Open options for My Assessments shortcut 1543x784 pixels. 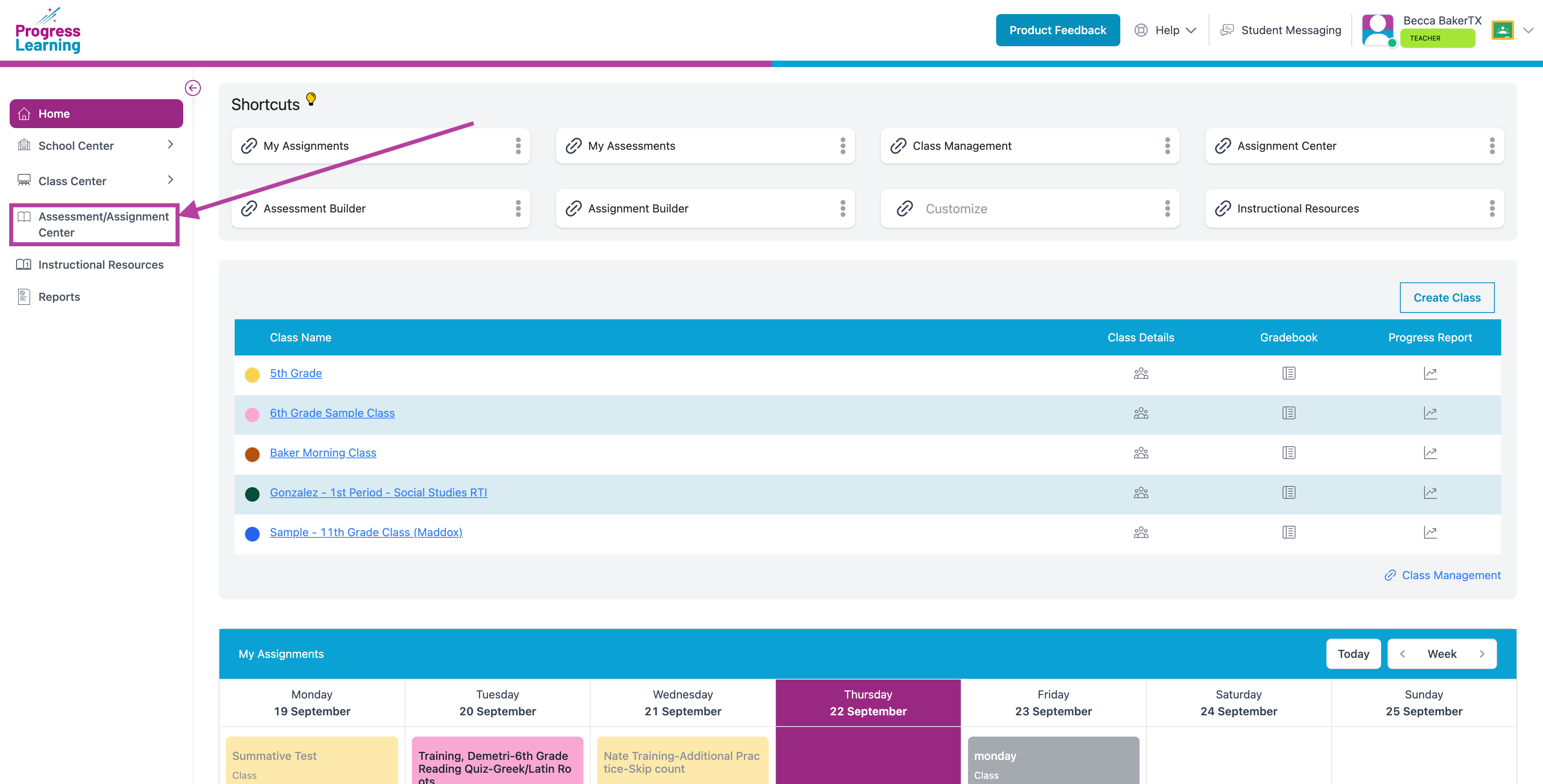[x=843, y=145]
